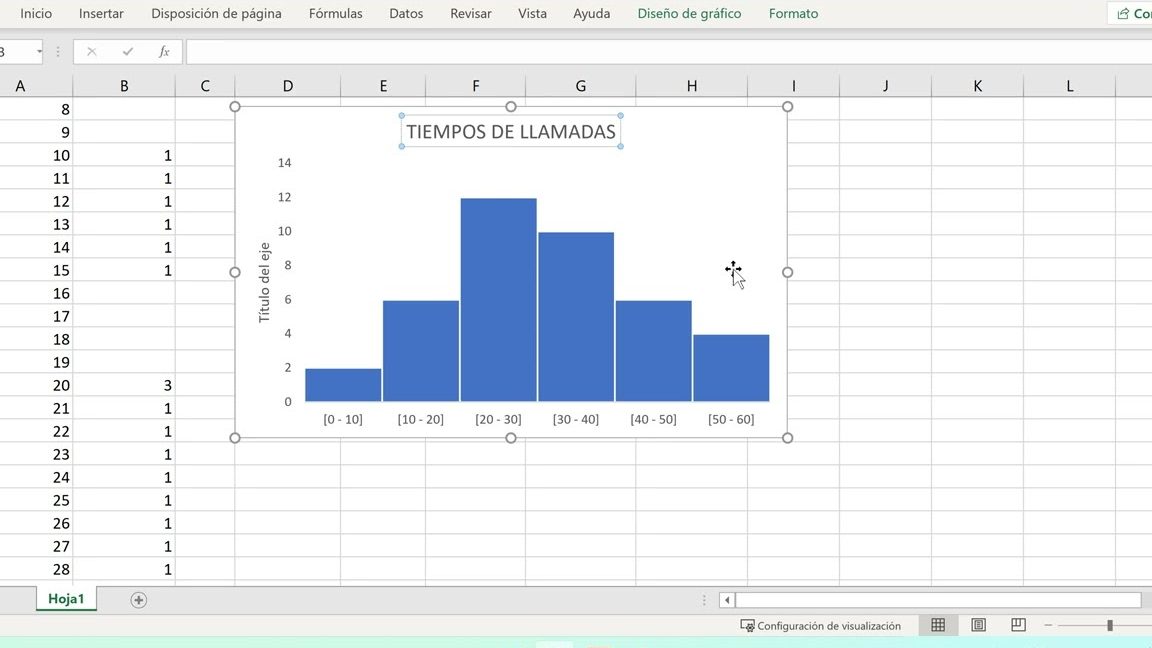Select the Normal view icon in status bar
The height and width of the screenshot is (648, 1152).
click(938, 624)
